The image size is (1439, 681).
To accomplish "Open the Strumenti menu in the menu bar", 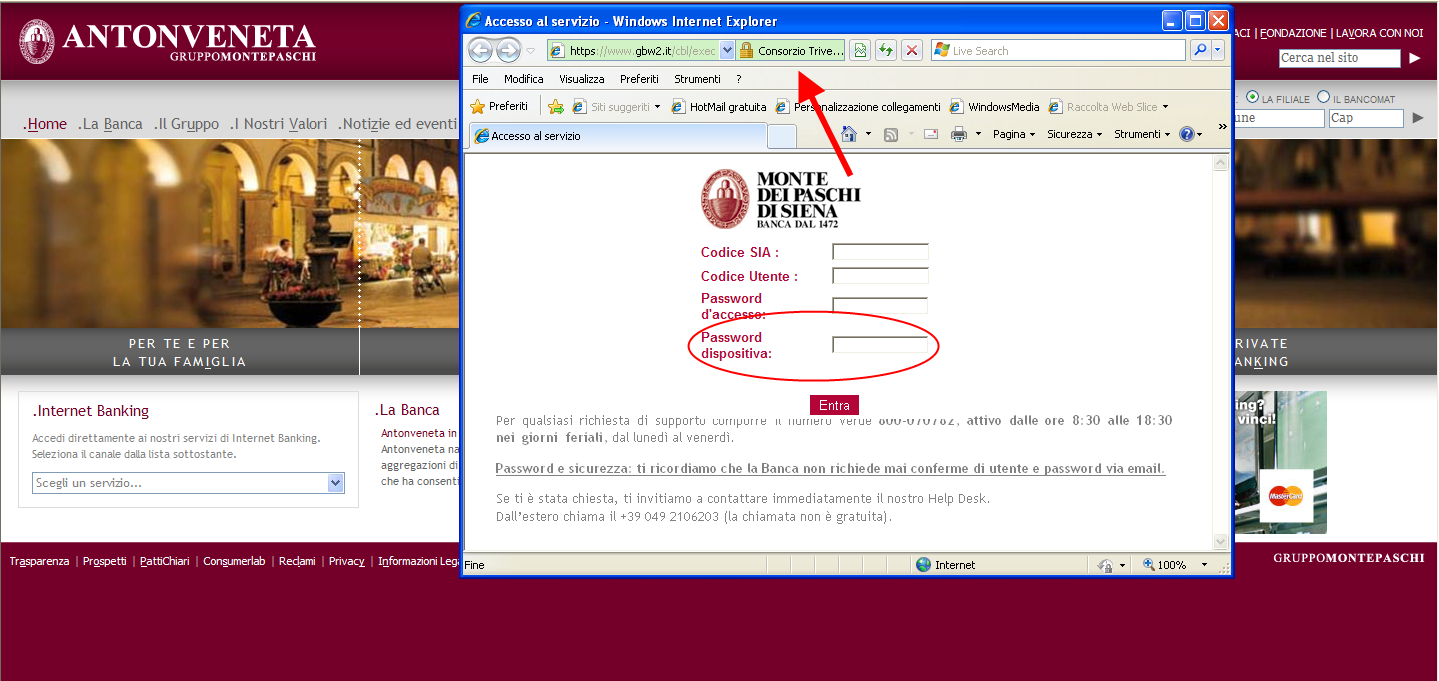I will (697, 79).
